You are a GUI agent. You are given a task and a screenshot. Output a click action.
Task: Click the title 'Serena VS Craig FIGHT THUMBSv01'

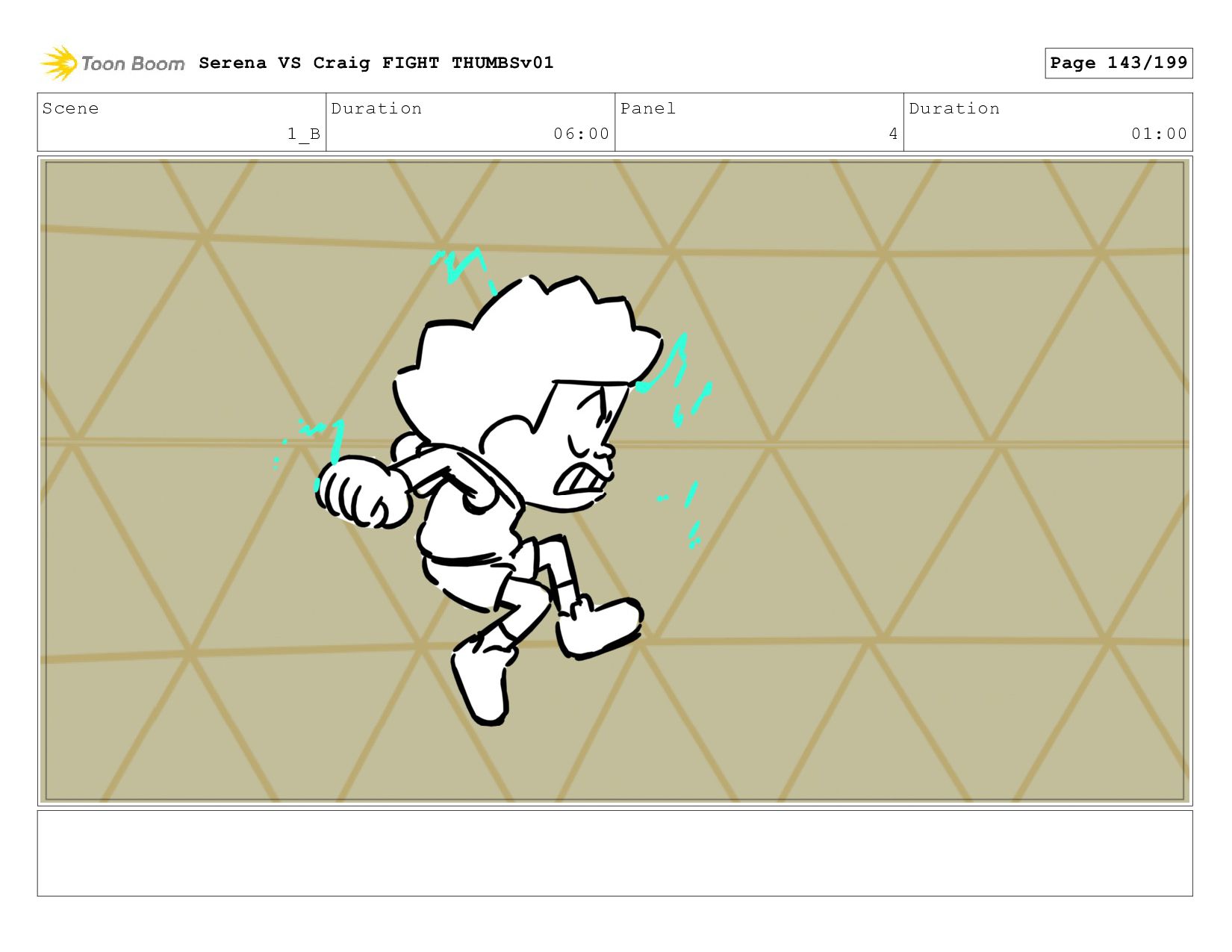coord(376,63)
